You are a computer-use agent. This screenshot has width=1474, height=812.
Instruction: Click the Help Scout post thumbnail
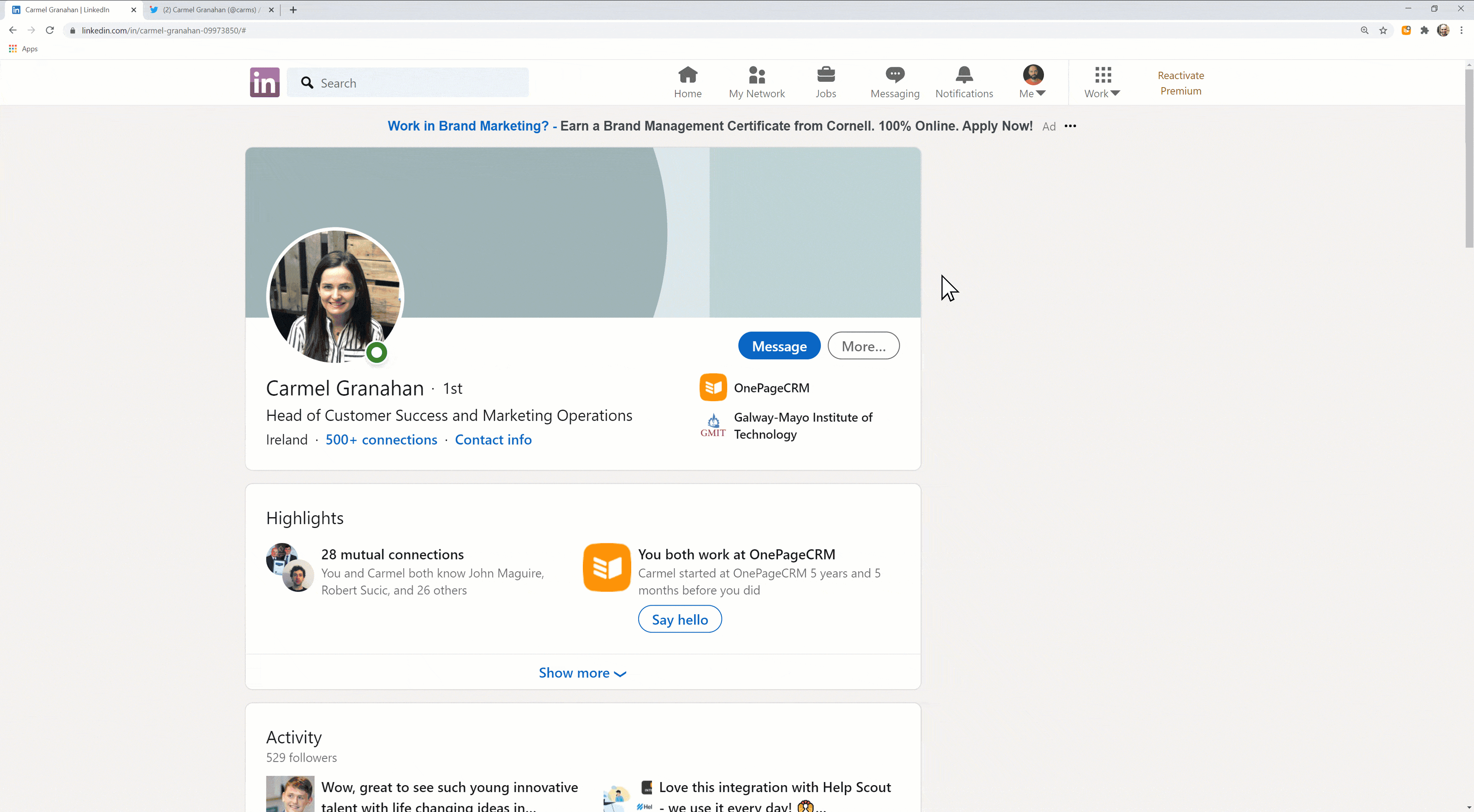[x=628, y=796]
